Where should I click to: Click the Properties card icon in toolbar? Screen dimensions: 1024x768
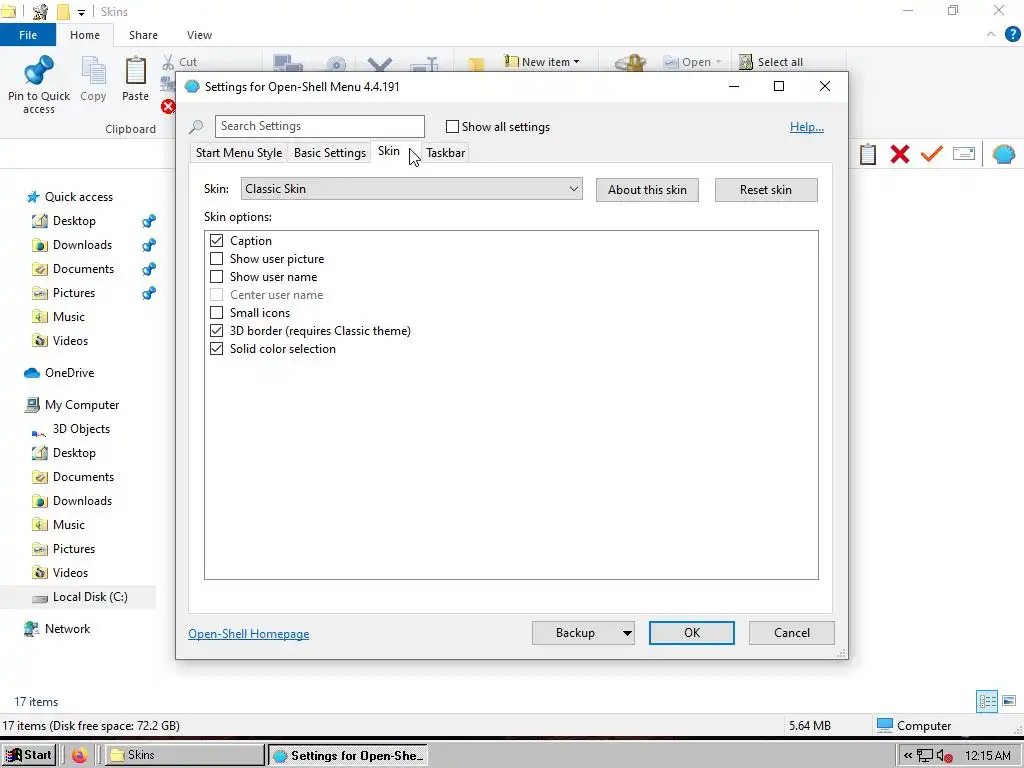pyautogui.click(x=964, y=154)
